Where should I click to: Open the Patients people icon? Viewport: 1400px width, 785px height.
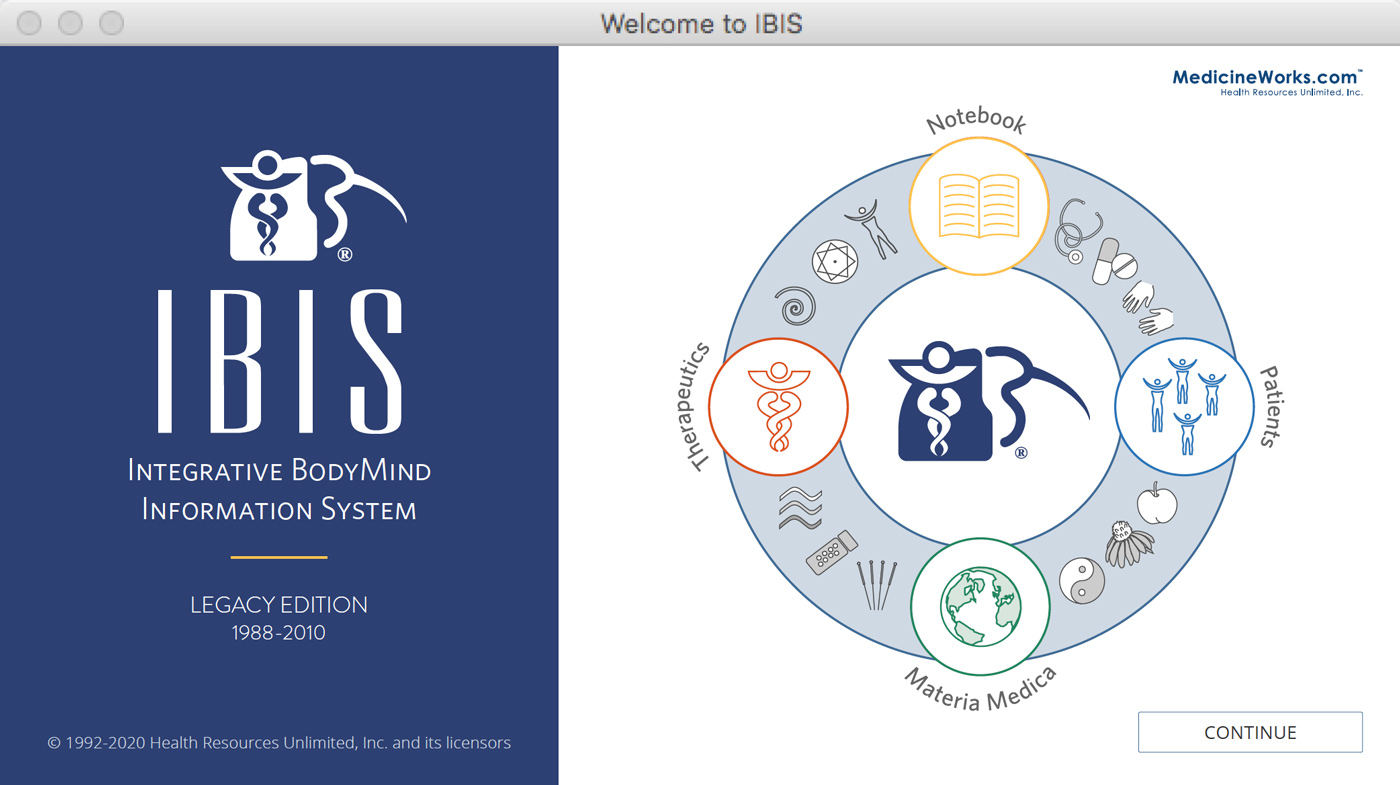[1184, 406]
